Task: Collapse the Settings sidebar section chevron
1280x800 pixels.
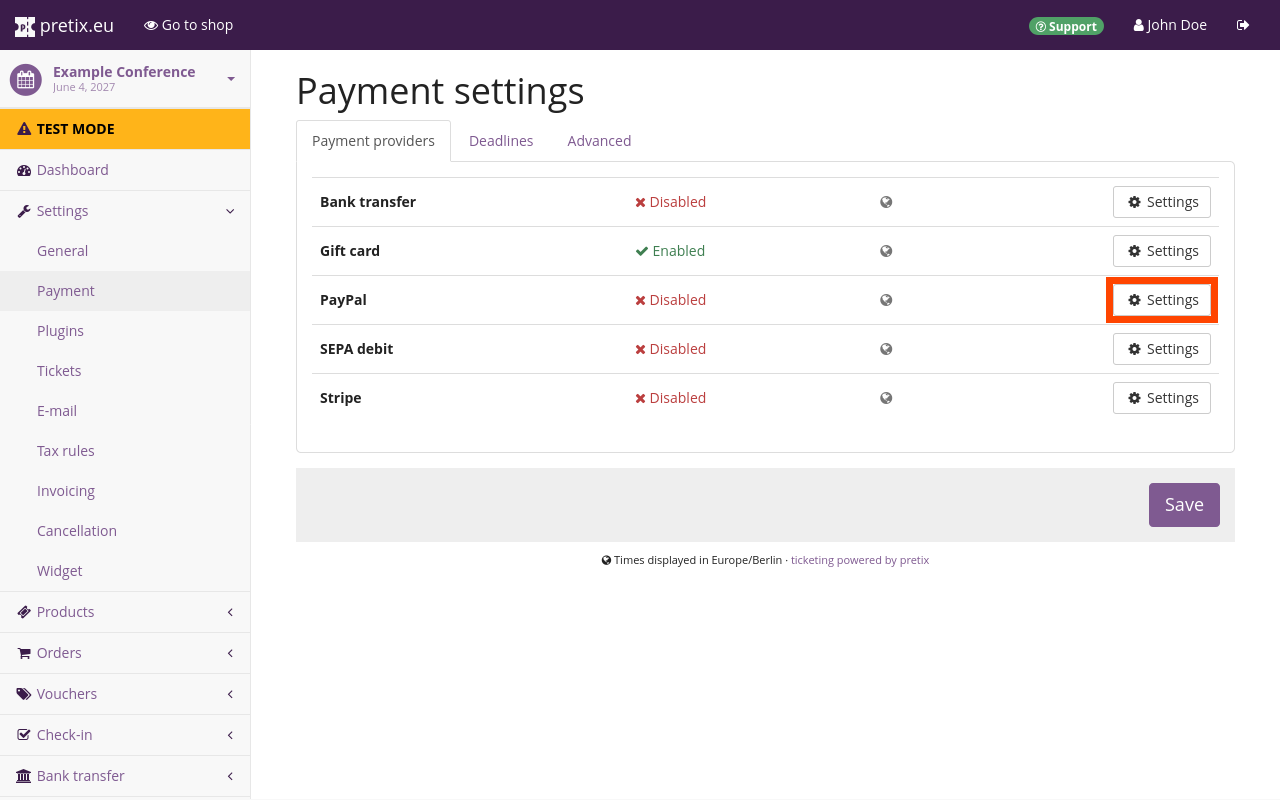Action: [x=230, y=211]
